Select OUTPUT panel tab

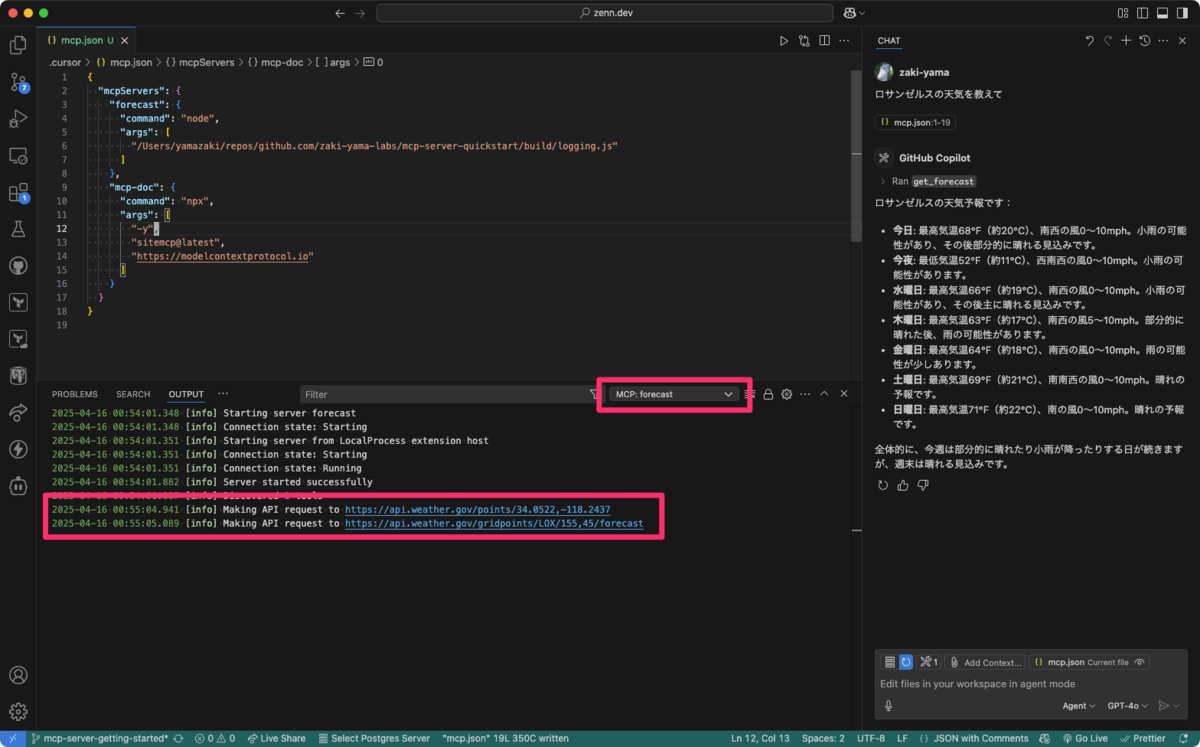(186, 394)
